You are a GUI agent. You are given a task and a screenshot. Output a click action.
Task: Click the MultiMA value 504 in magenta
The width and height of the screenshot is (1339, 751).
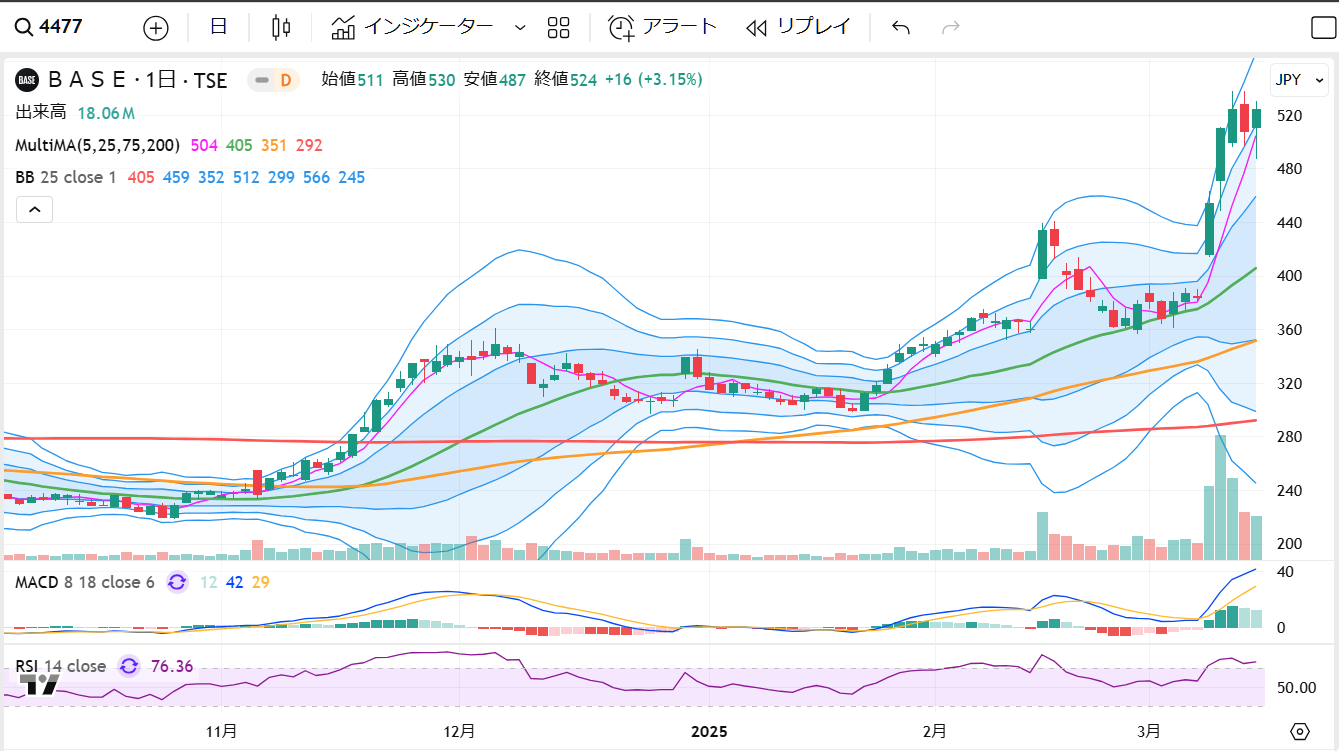204,145
